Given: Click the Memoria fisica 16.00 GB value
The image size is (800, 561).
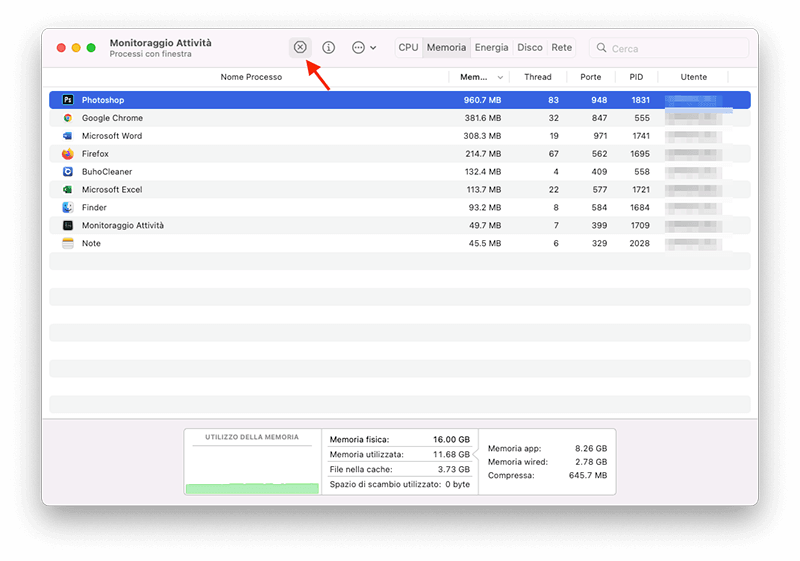Looking at the screenshot, I should (x=452, y=439).
